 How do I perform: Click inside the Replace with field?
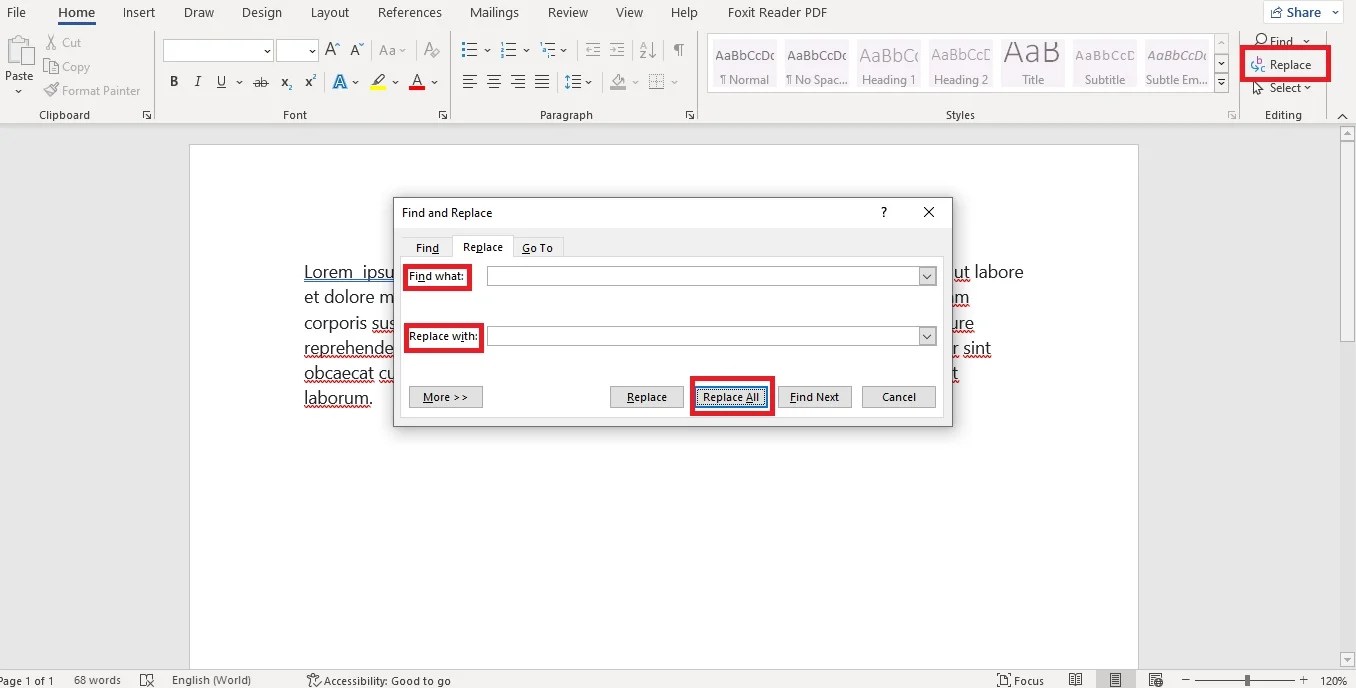(700, 336)
